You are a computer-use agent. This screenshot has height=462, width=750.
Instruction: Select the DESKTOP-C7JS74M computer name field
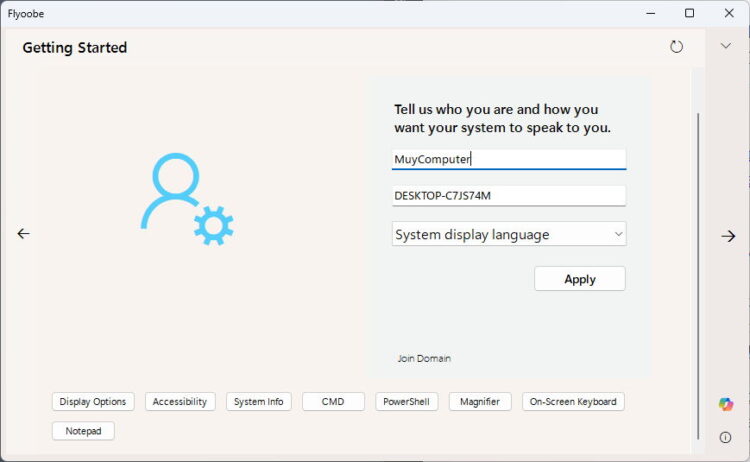click(509, 195)
